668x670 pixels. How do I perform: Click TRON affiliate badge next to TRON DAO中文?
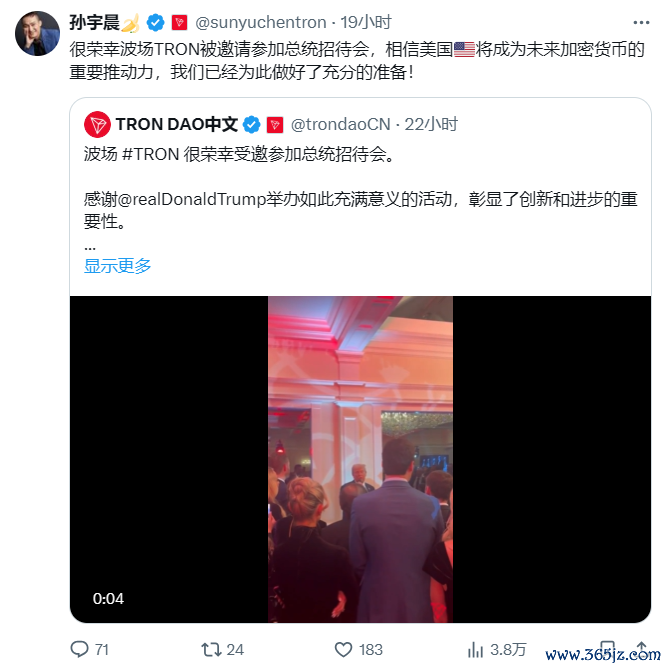pyautogui.click(x=275, y=125)
